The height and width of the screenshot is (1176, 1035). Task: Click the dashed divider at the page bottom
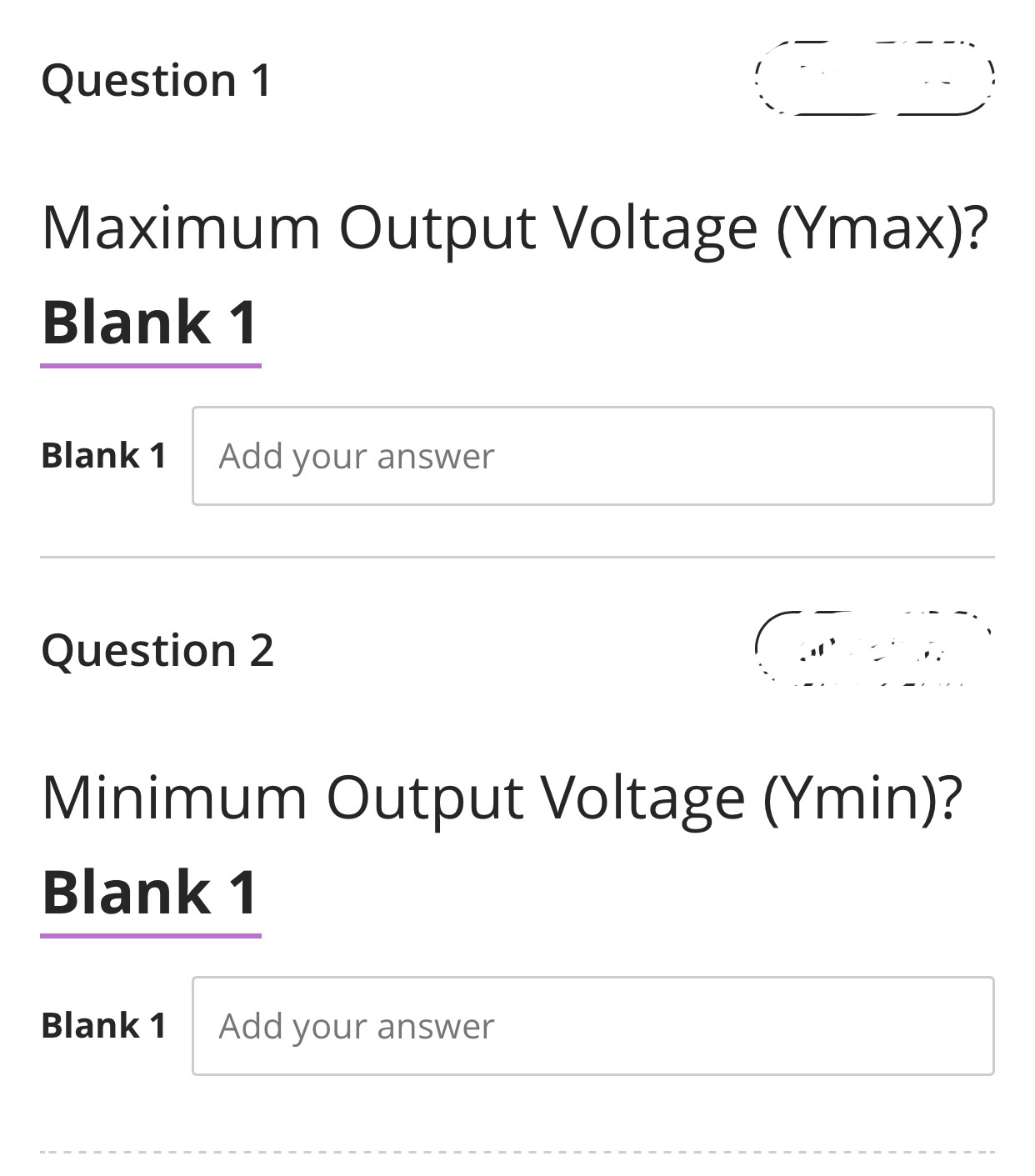tap(517, 1152)
